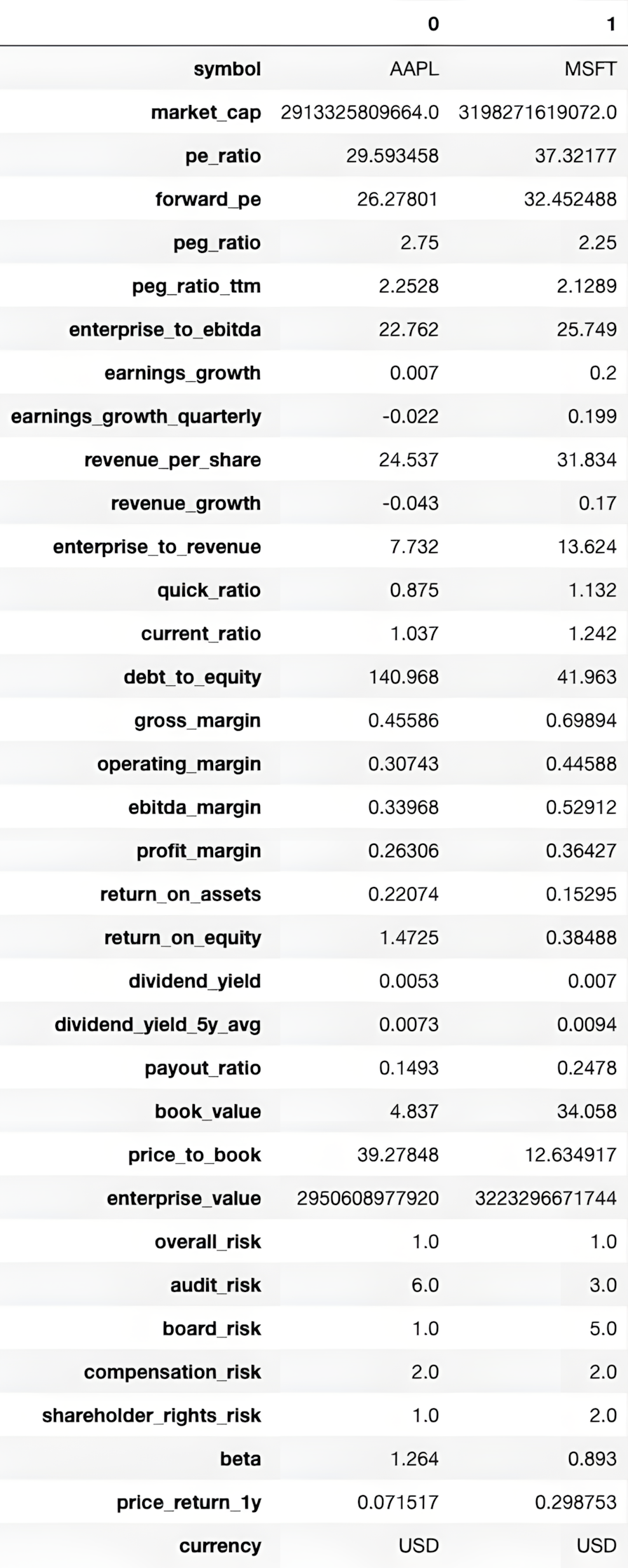The width and height of the screenshot is (628, 1568).
Task: Click the value 32.452488
Action: pos(571,200)
